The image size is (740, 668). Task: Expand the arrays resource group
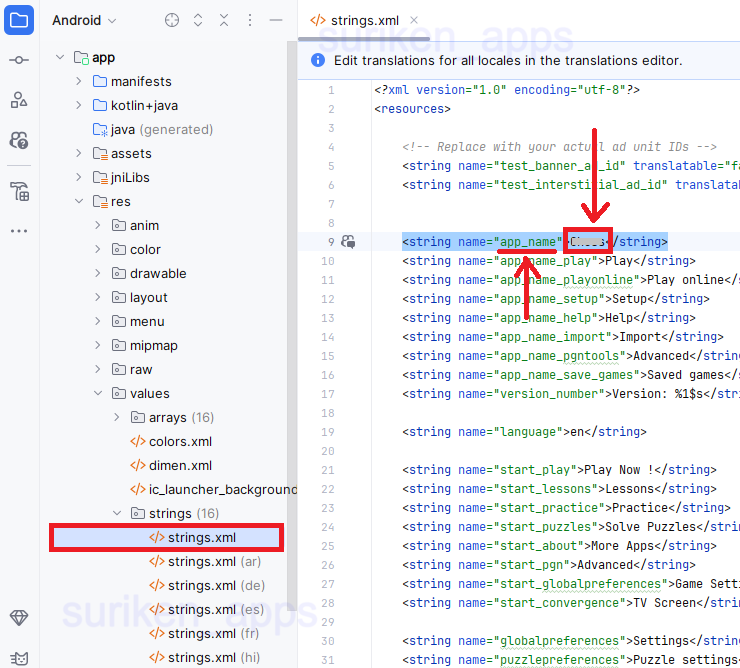[x=117, y=417]
